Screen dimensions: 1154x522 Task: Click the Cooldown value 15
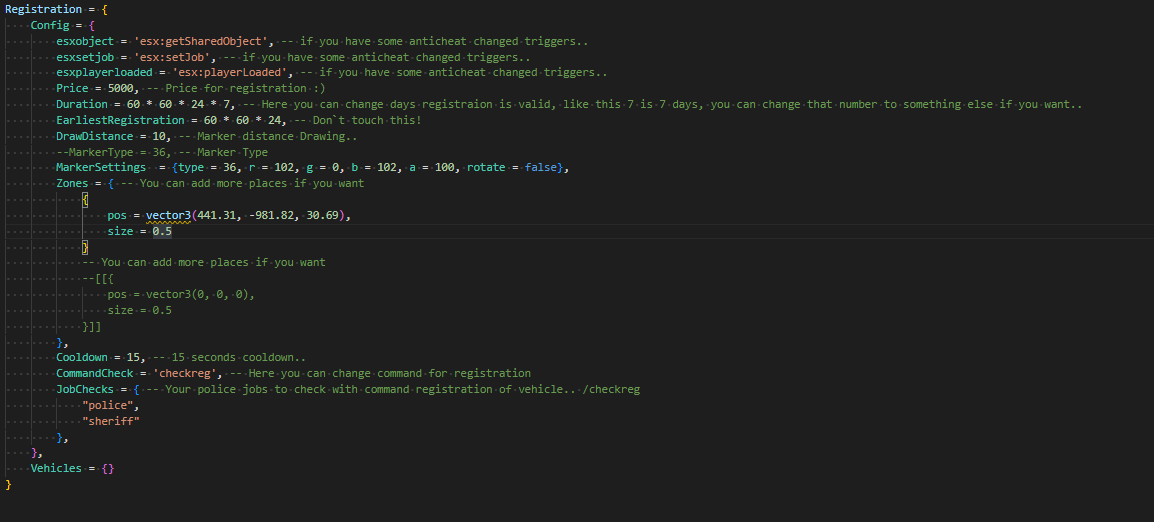[x=134, y=357]
